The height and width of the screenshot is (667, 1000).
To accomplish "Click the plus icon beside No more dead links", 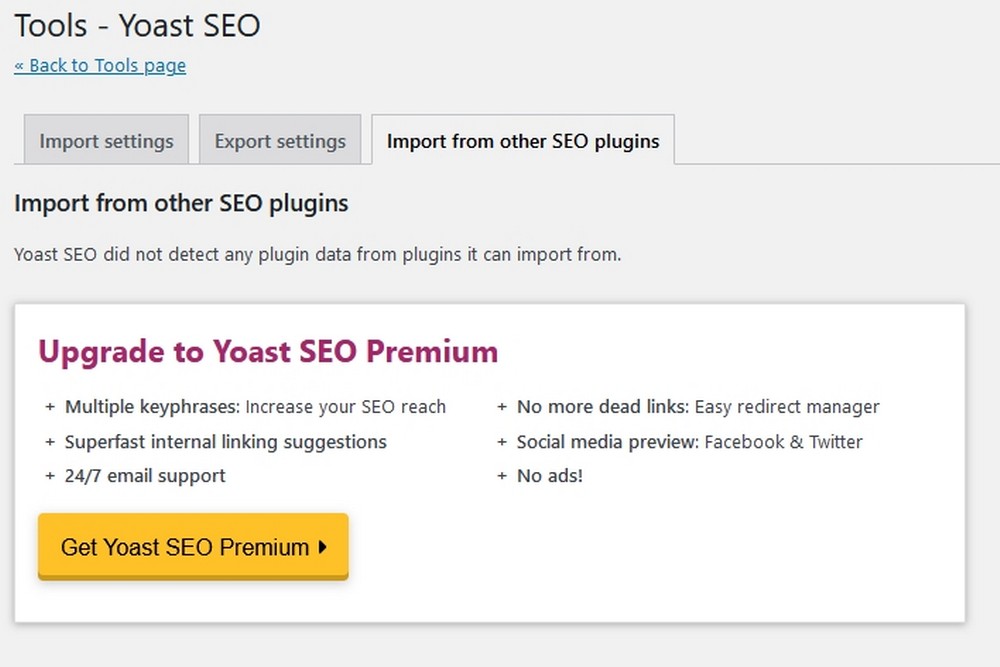I will (x=502, y=407).
